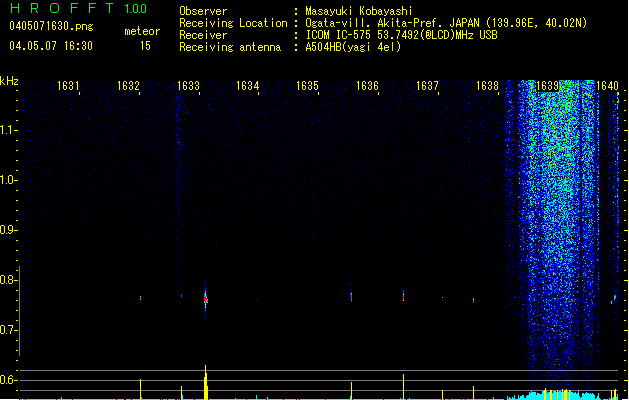Click the ICOM IC-575 receiver text

[402, 35]
